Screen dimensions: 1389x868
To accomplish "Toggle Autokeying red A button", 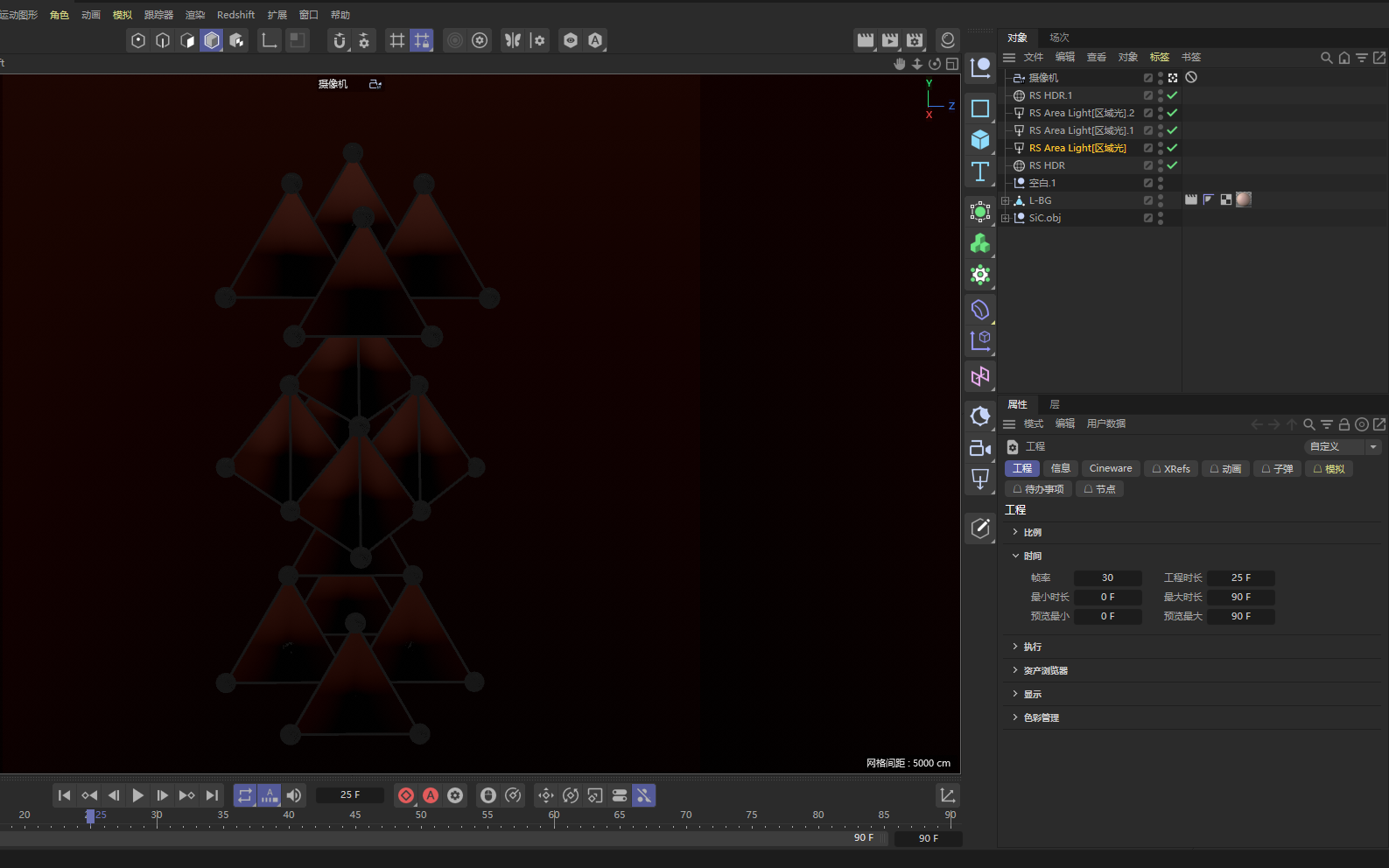I will pos(431,795).
